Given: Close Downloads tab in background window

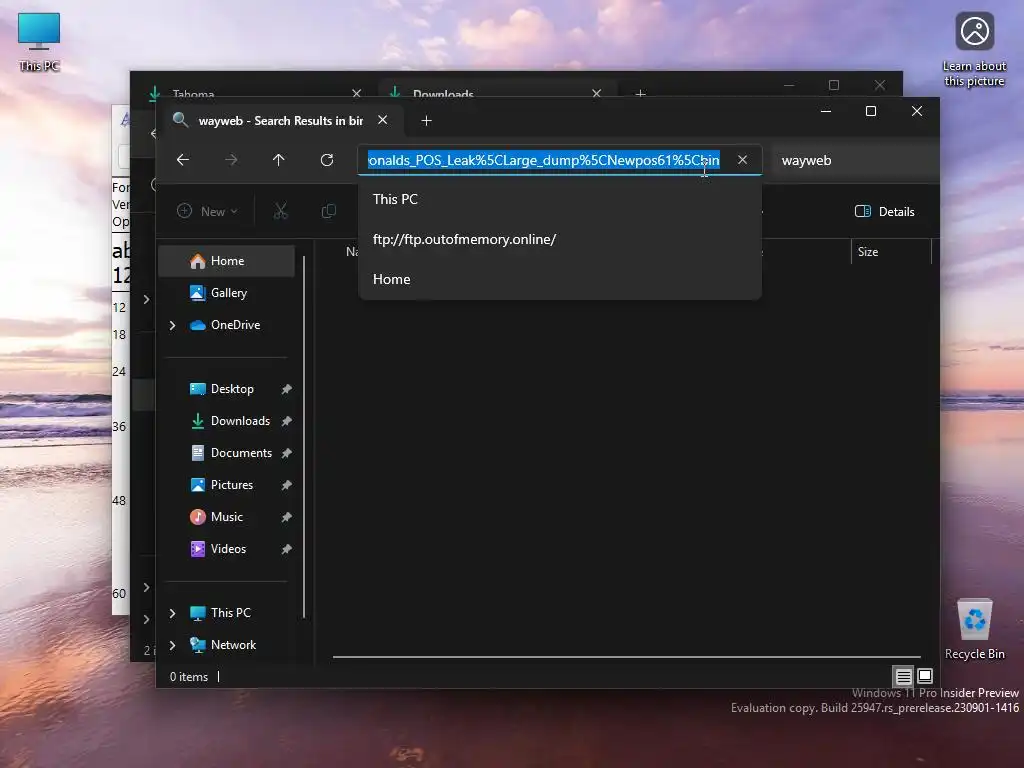Looking at the screenshot, I should click(596, 93).
